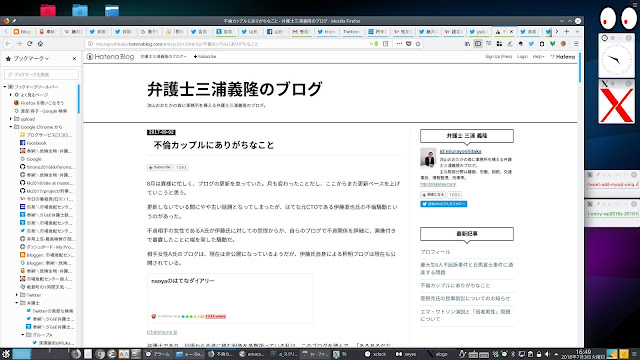Focus the bookmark search field
This screenshot has width=640, height=360.
tap(41, 75)
